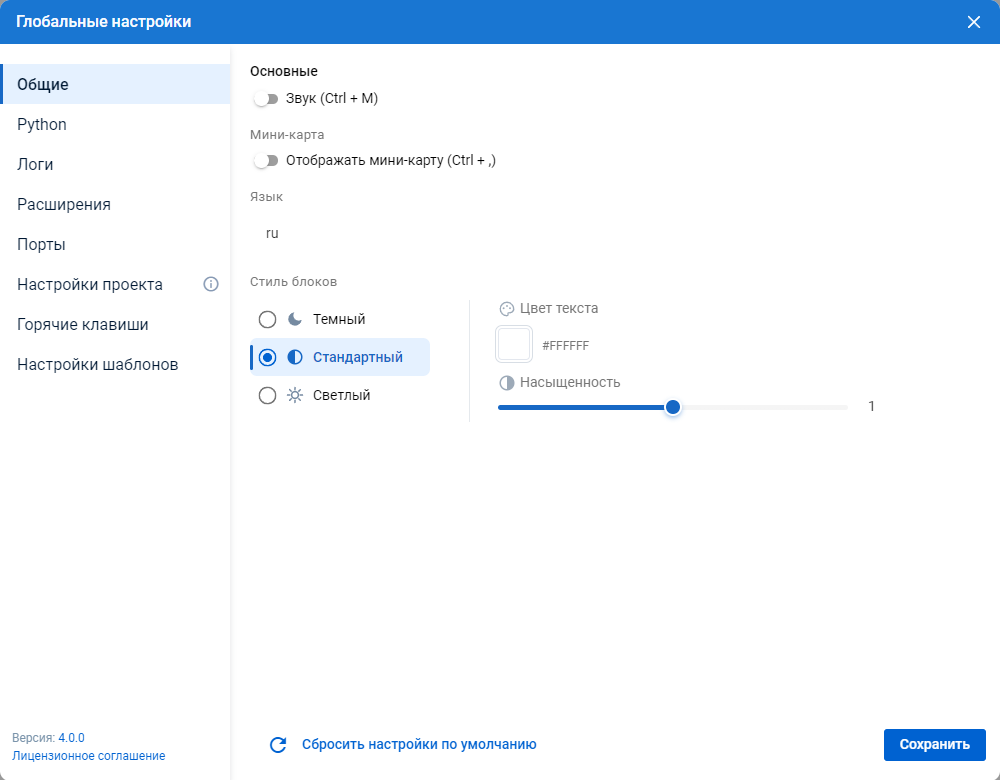Toggle the Звук (Ctrl + M) switch
The width and height of the screenshot is (1000, 780).
click(x=266, y=99)
